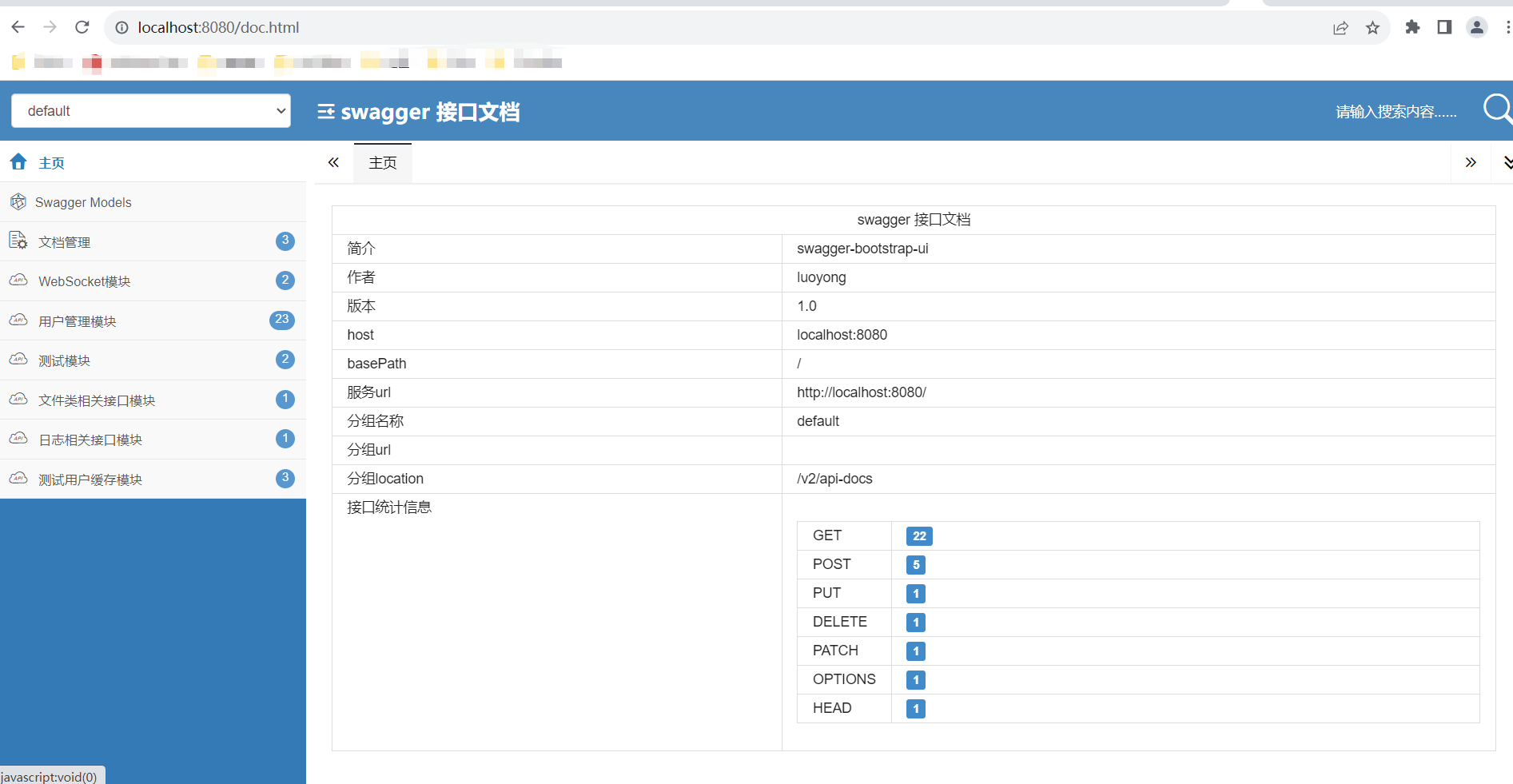The image size is (1513, 784).
Task: Click the swagger search magnifier icon
Action: [1498, 109]
